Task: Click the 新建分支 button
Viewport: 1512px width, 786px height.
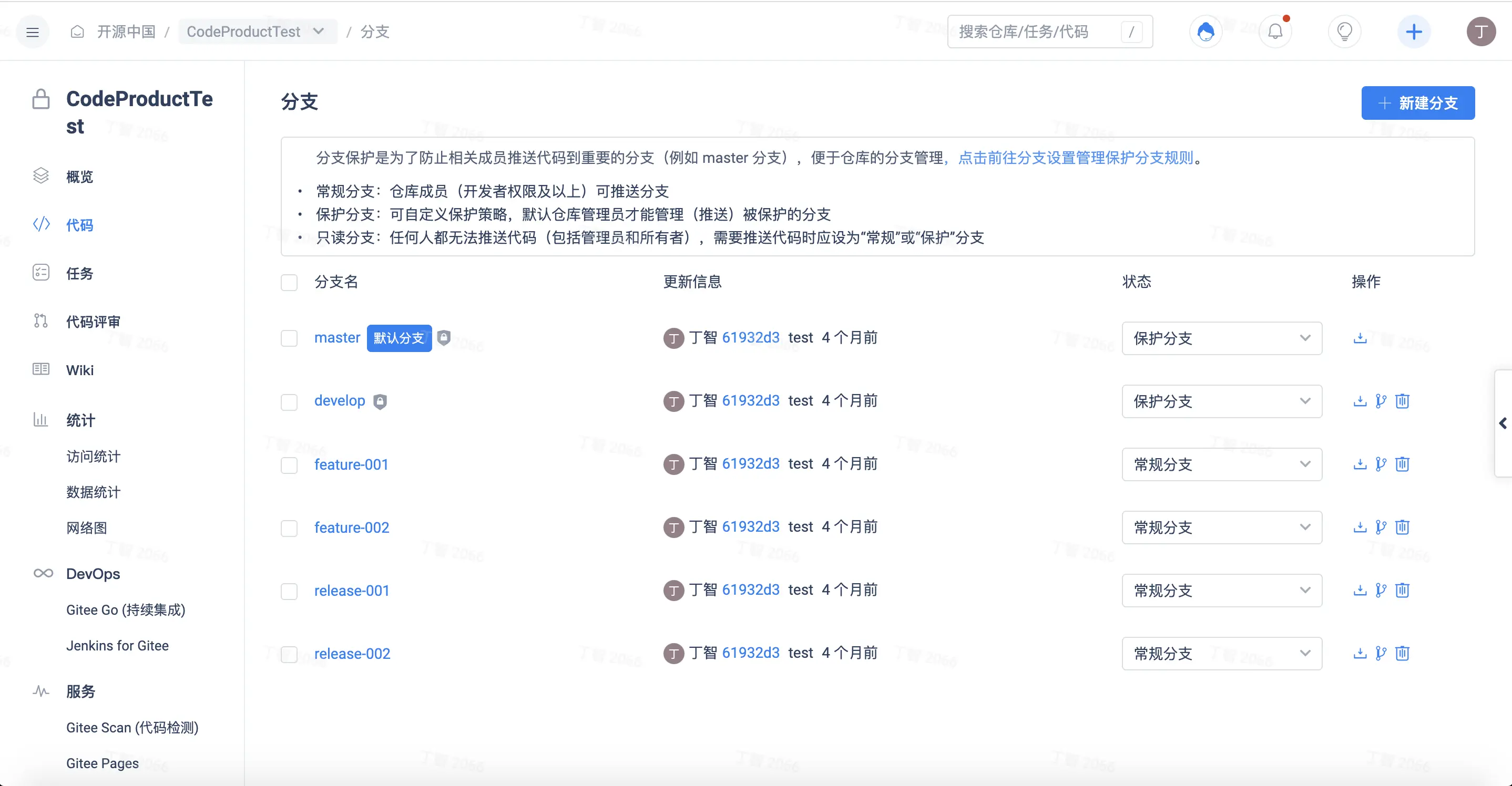Action: [x=1417, y=103]
